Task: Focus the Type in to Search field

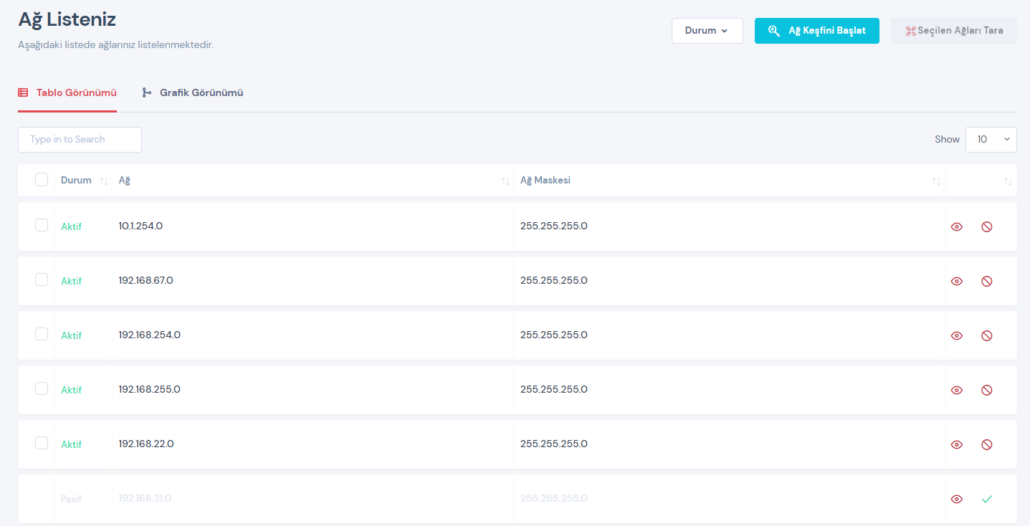Action: pyautogui.click(x=79, y=140)
